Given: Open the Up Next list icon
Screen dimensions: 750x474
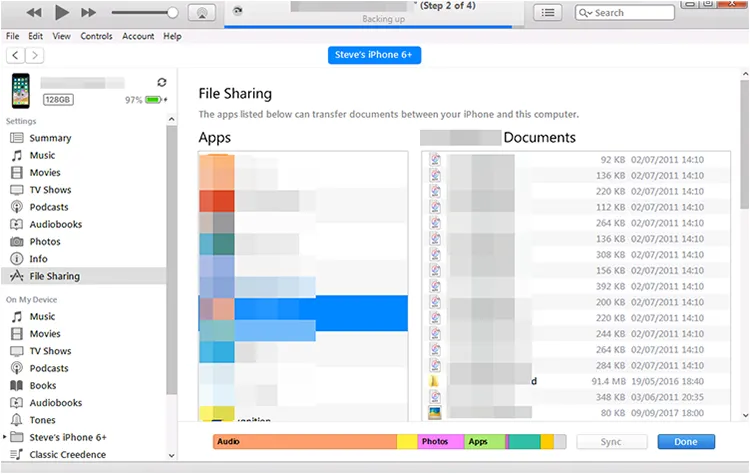Looking at the screenshot, I should (x=548, y=13).
